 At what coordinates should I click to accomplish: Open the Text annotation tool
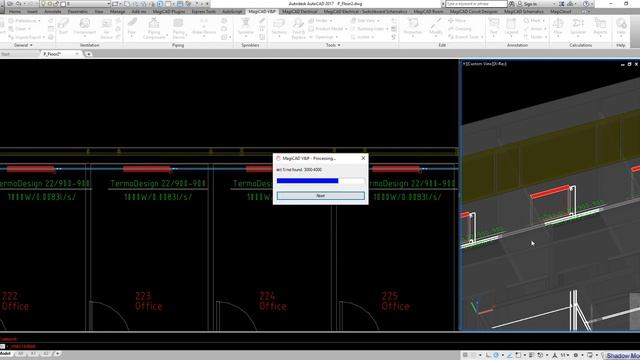point(493,27)
